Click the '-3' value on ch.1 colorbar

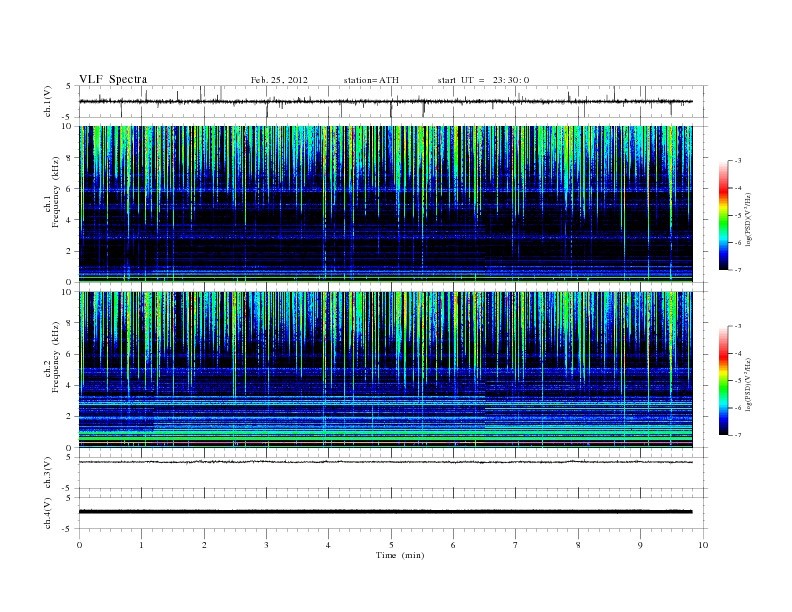(x=738, y=161)
